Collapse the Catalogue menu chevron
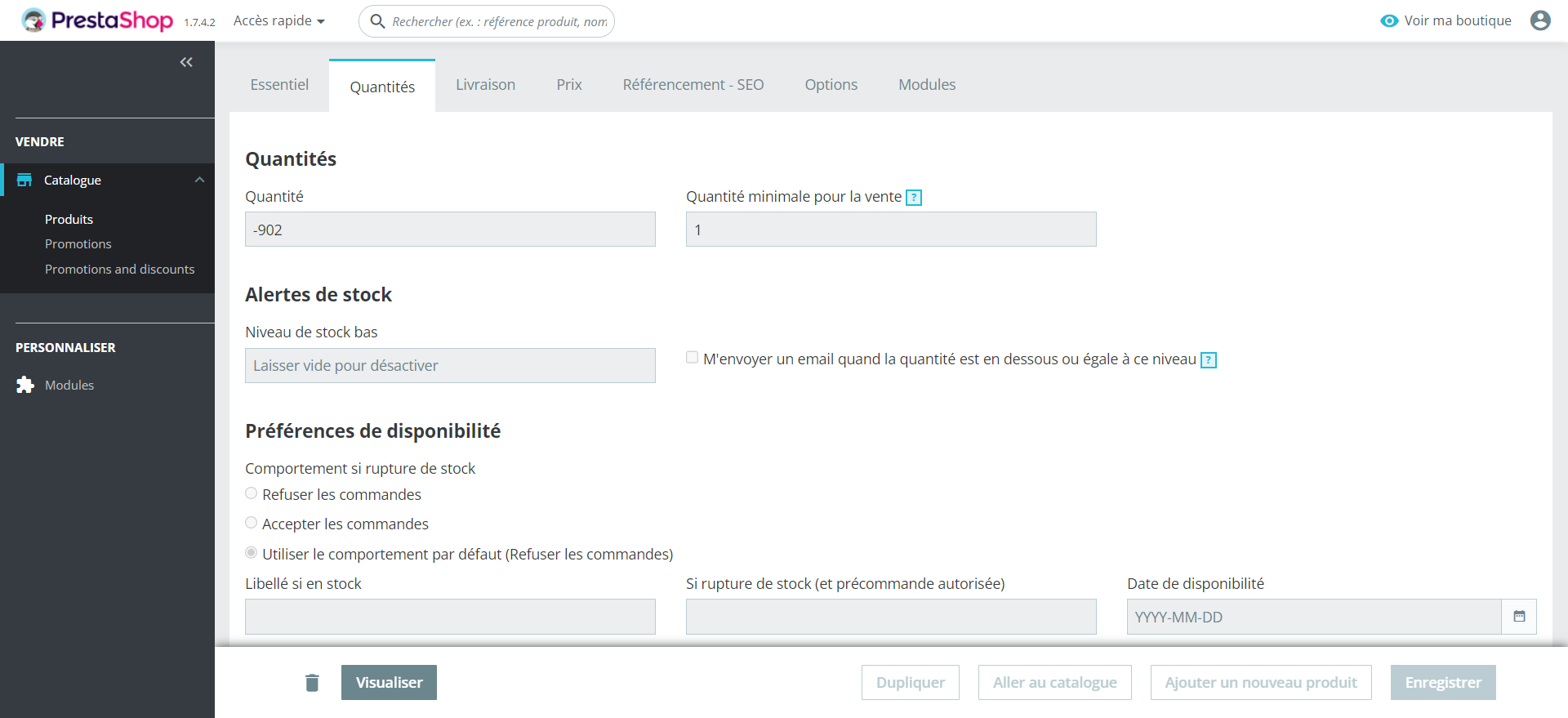Screen dimensions: 1568x718 [x=199, y=180]
